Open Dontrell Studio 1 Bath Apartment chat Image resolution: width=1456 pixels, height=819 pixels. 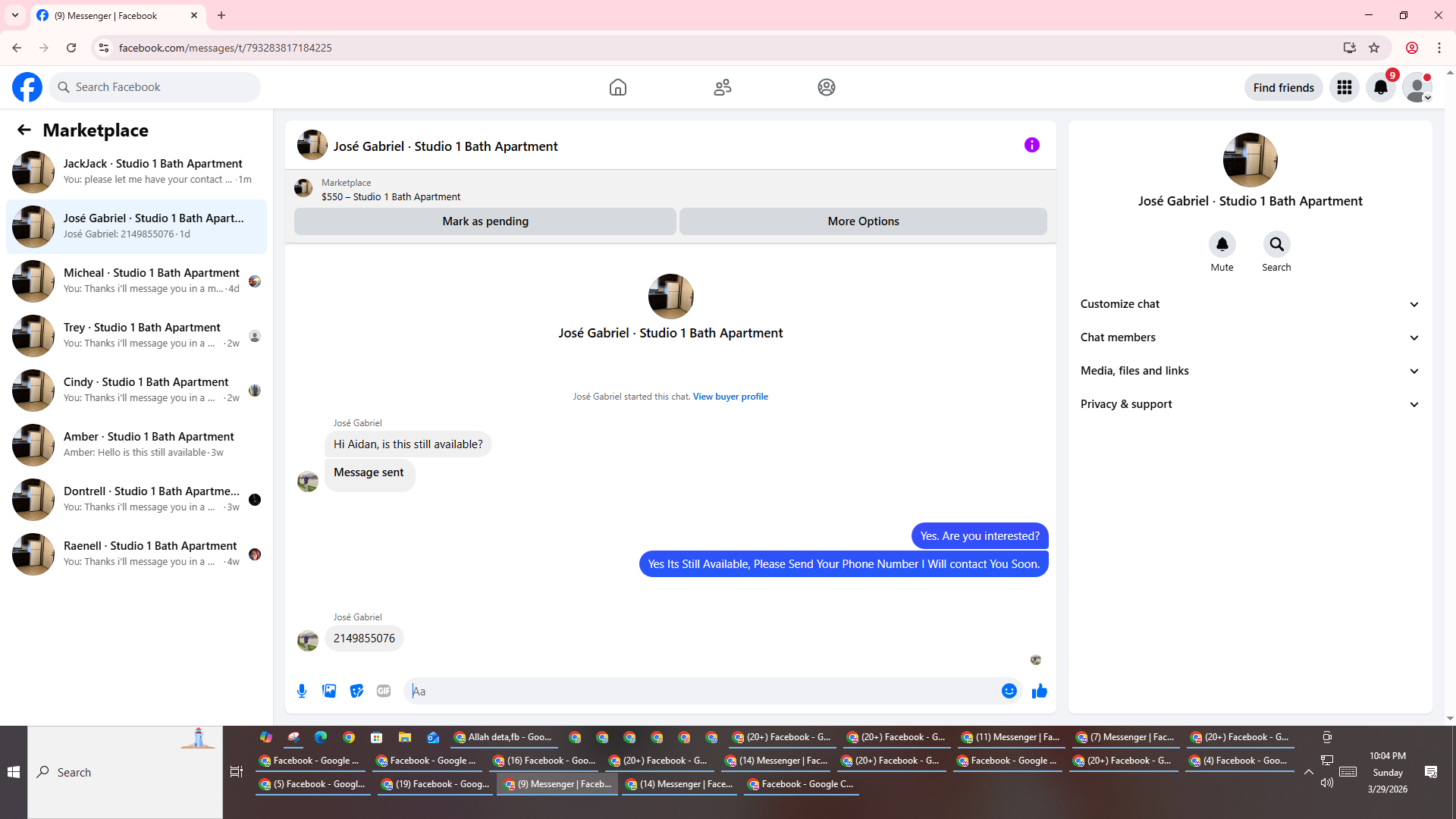136,500
